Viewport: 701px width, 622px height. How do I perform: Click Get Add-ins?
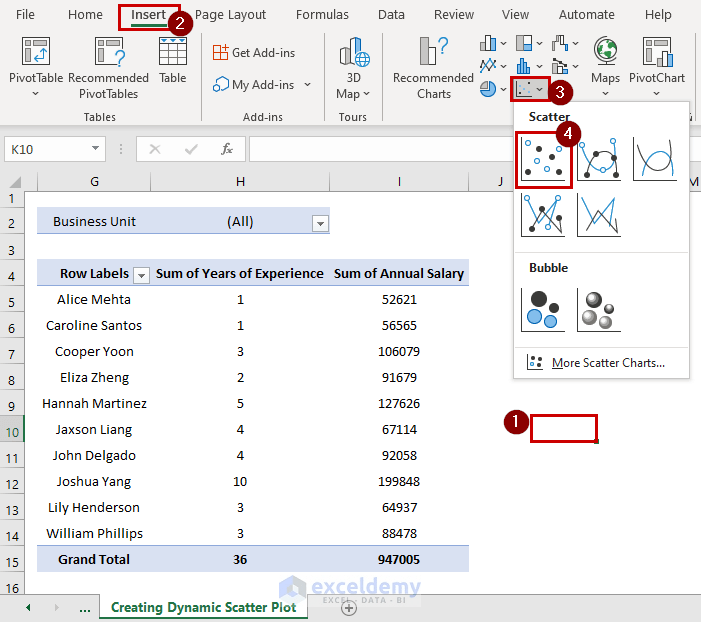tap(253, 53)
